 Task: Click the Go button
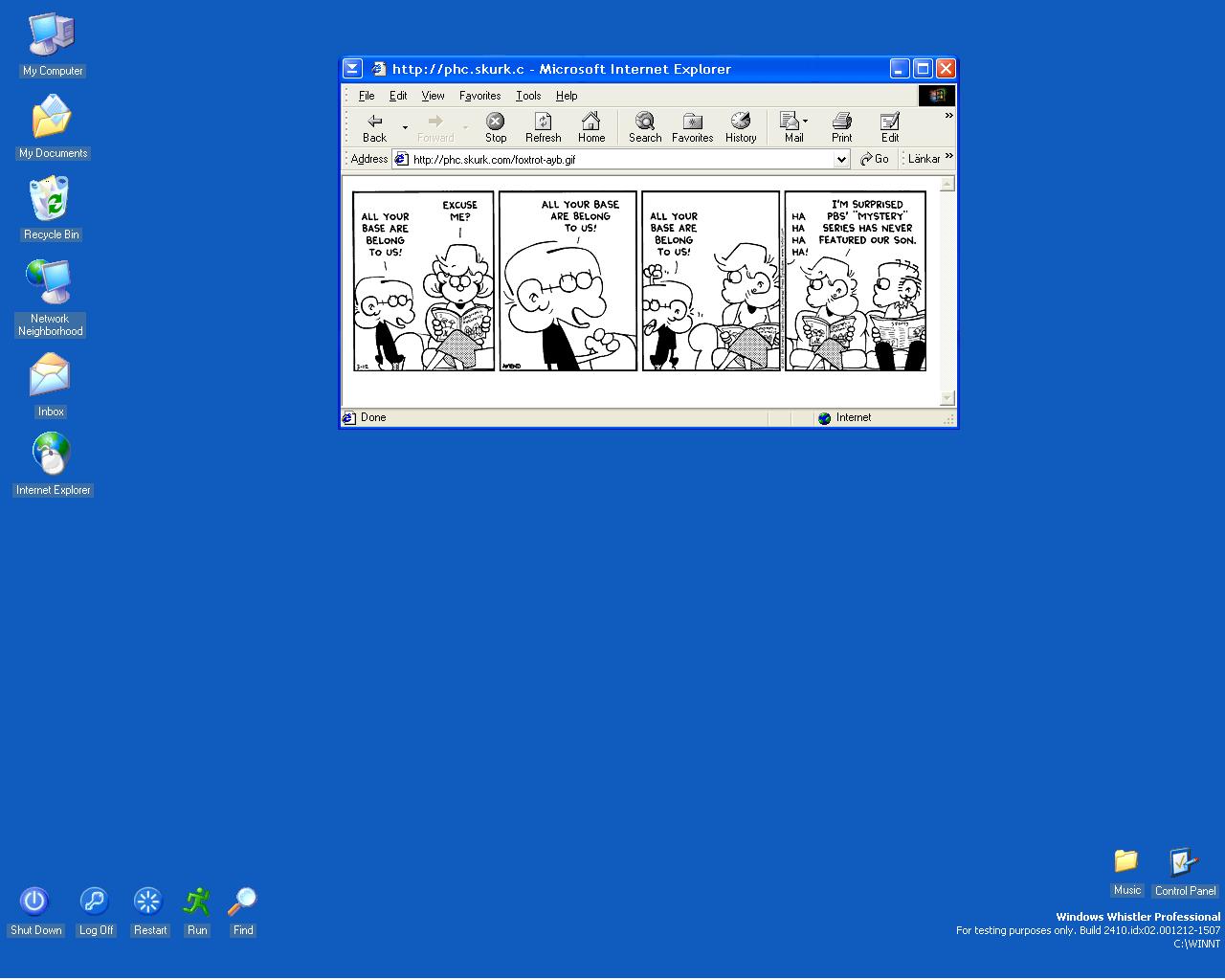(875, 159)
